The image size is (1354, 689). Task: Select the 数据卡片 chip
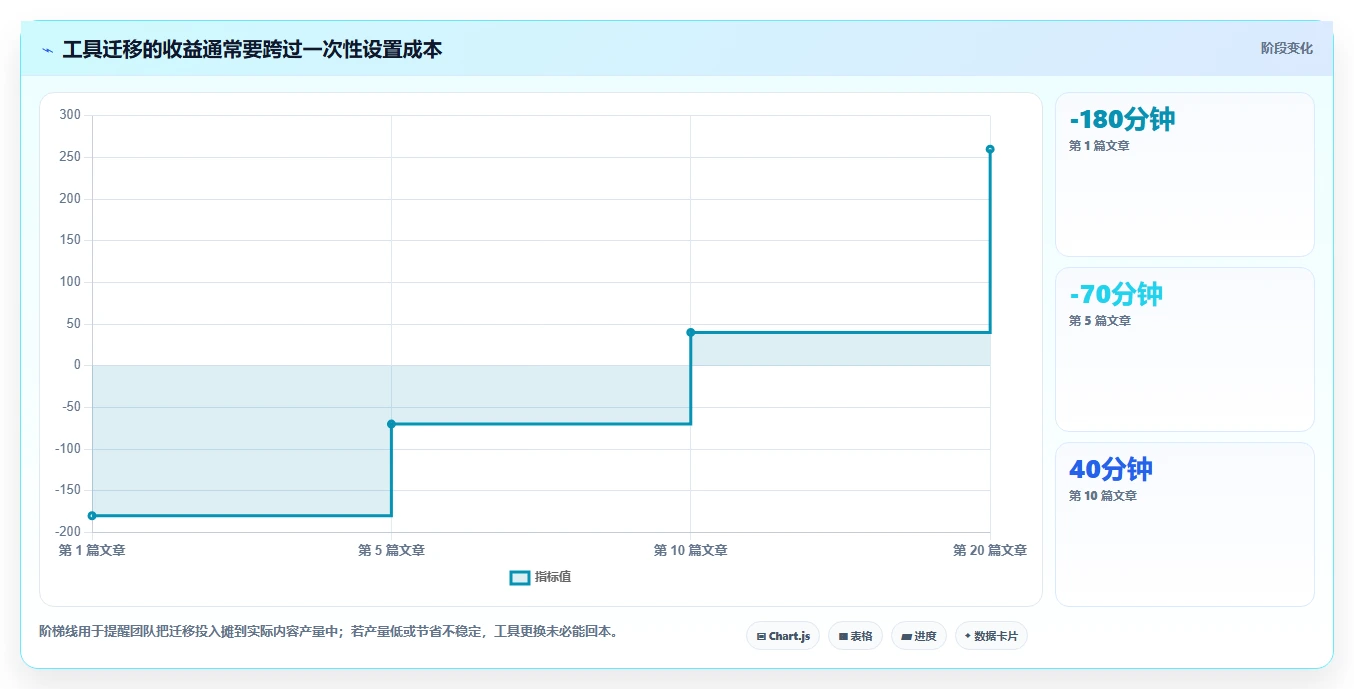991,636
